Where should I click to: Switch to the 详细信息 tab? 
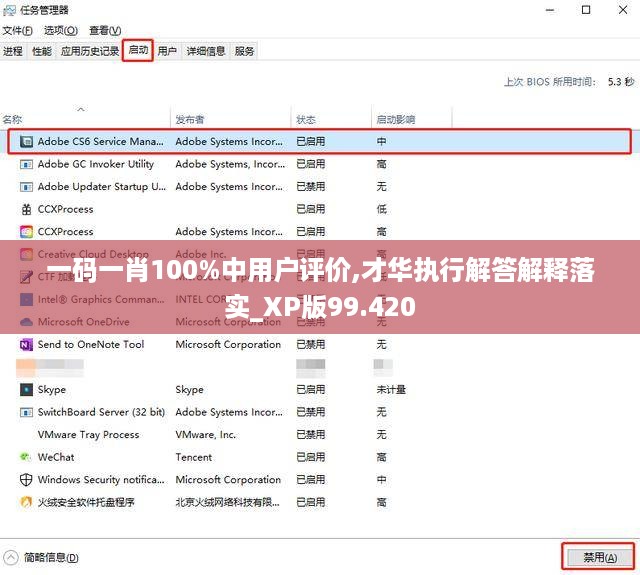pos(206,51)
